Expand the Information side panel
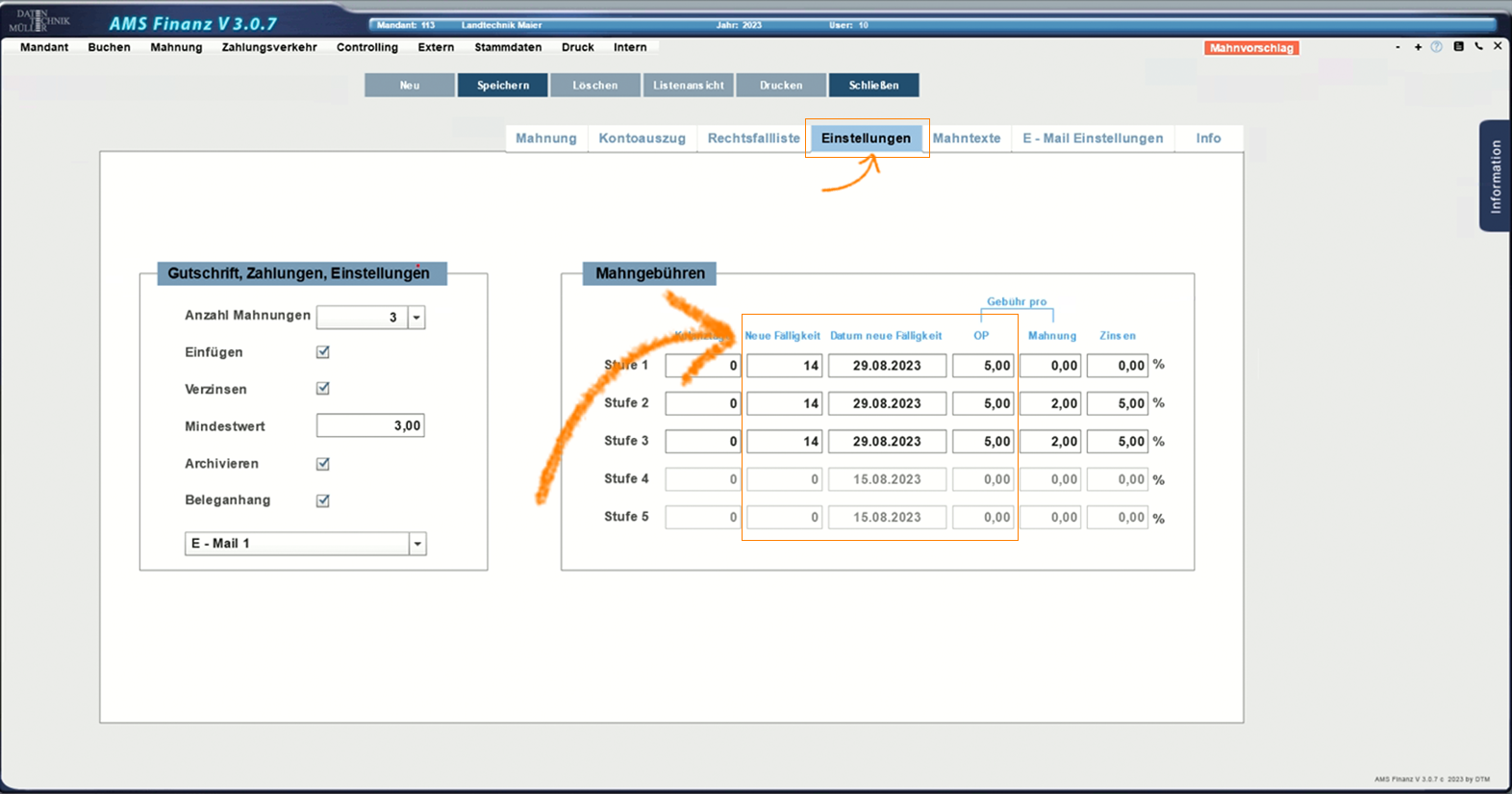Viewport: 1512px width, 794px height. tap(1495, 176)
